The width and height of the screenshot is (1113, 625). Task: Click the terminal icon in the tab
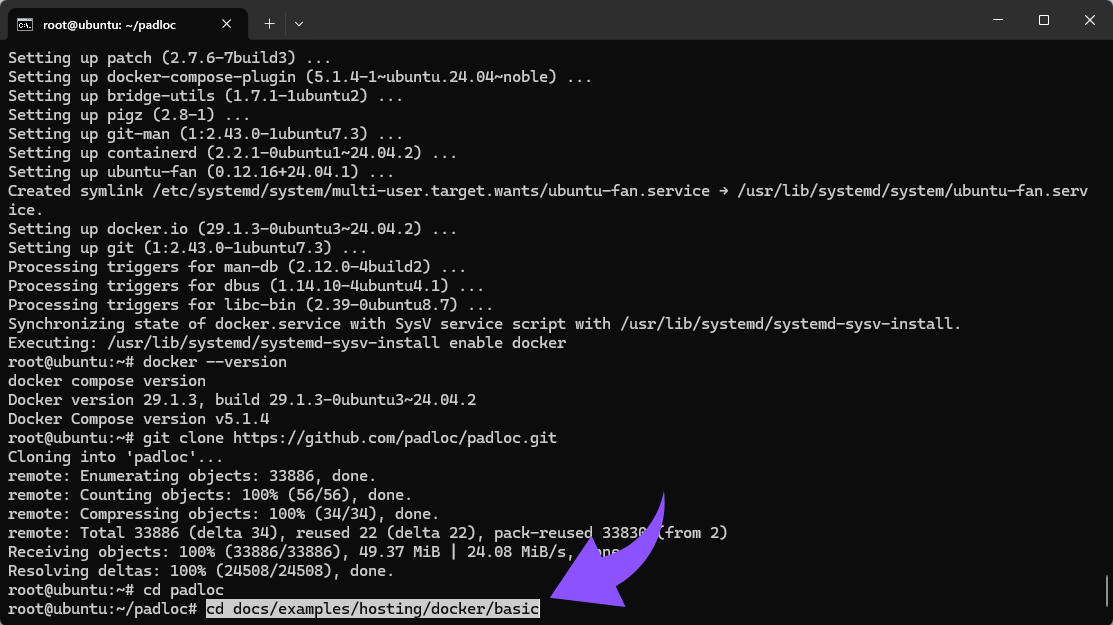click(x=25, y=25)
